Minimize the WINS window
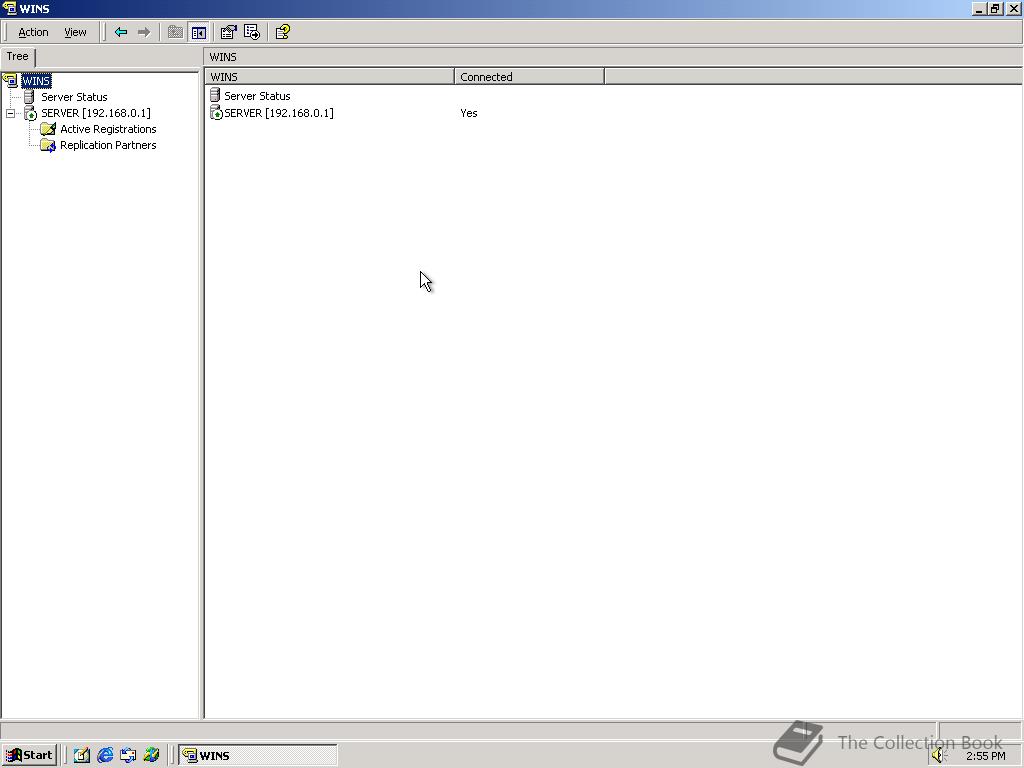The height and width of the screenshot is (768, 1024). point(980,8)
